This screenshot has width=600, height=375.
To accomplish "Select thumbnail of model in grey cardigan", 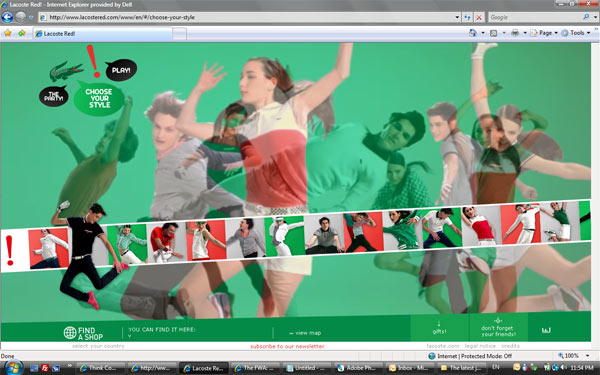I will 245,237.
